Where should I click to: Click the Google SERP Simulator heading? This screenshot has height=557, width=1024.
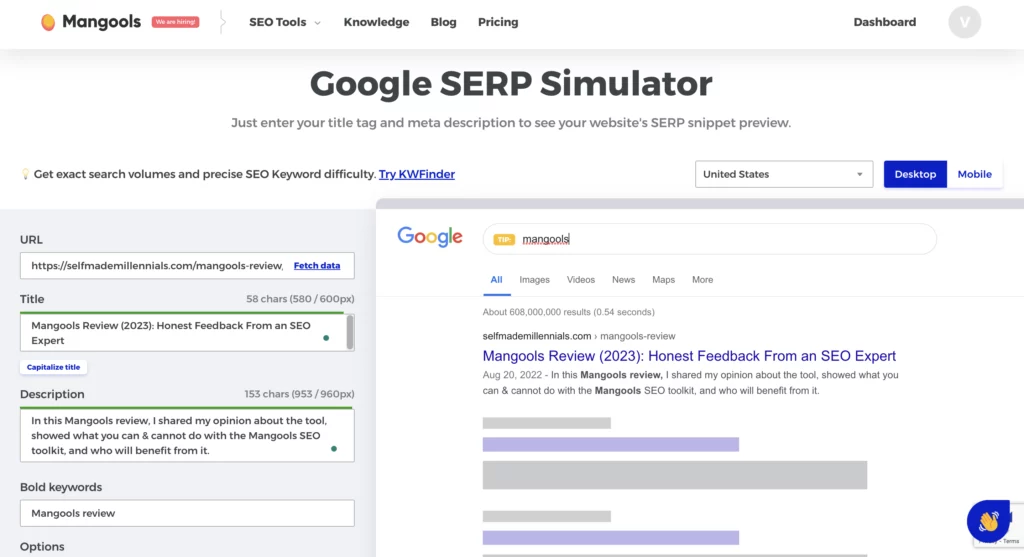pyautogui.click(x=511, y=84)
